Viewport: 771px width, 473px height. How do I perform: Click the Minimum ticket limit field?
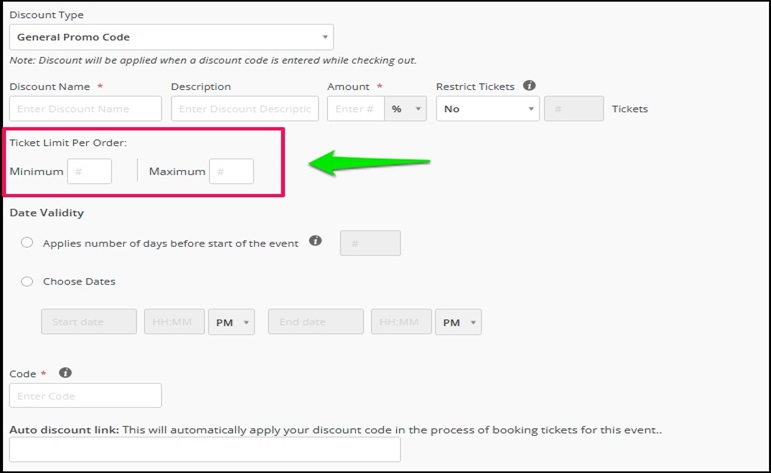point(89,171)
